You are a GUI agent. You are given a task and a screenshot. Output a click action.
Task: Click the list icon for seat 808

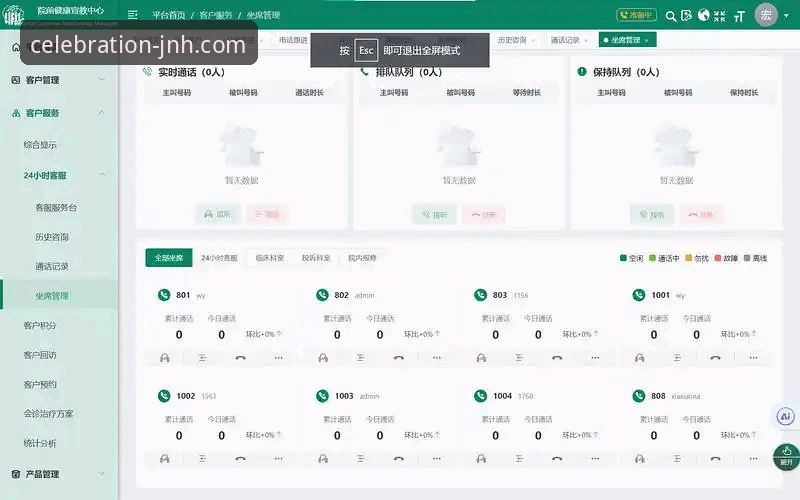pyautogui.click(x=677, y=459)
